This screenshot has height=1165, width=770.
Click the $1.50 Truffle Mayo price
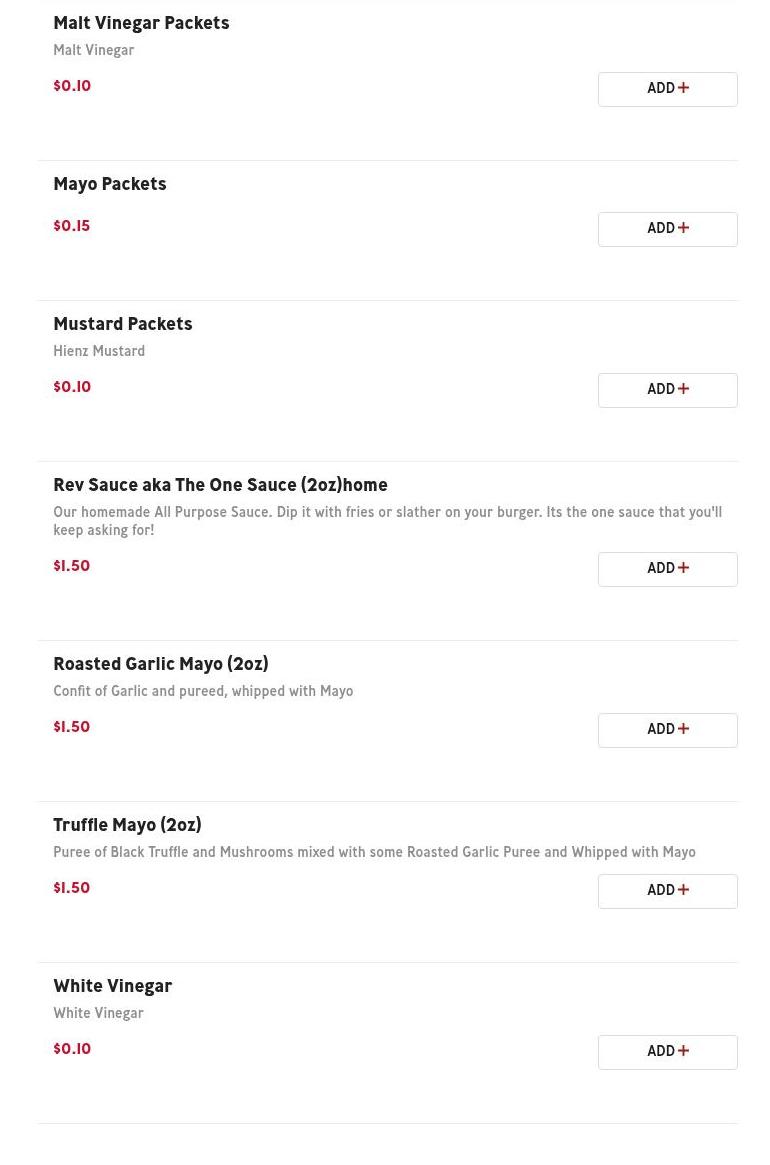[72, 889]
